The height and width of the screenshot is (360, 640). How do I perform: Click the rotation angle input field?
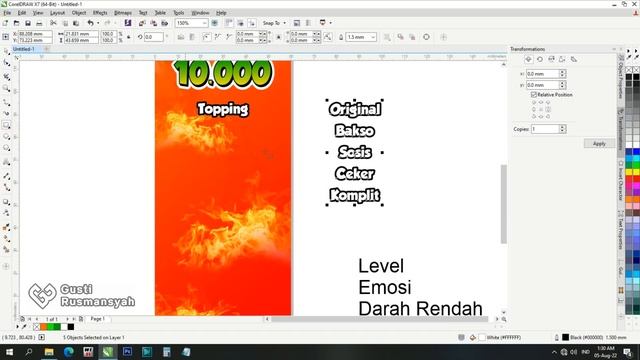click(153, 37)
